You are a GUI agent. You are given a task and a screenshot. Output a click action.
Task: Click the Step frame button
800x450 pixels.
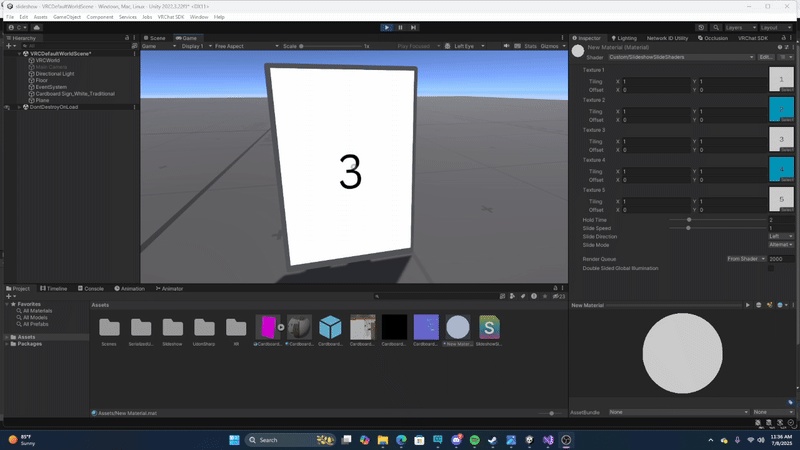click(414, 28)
